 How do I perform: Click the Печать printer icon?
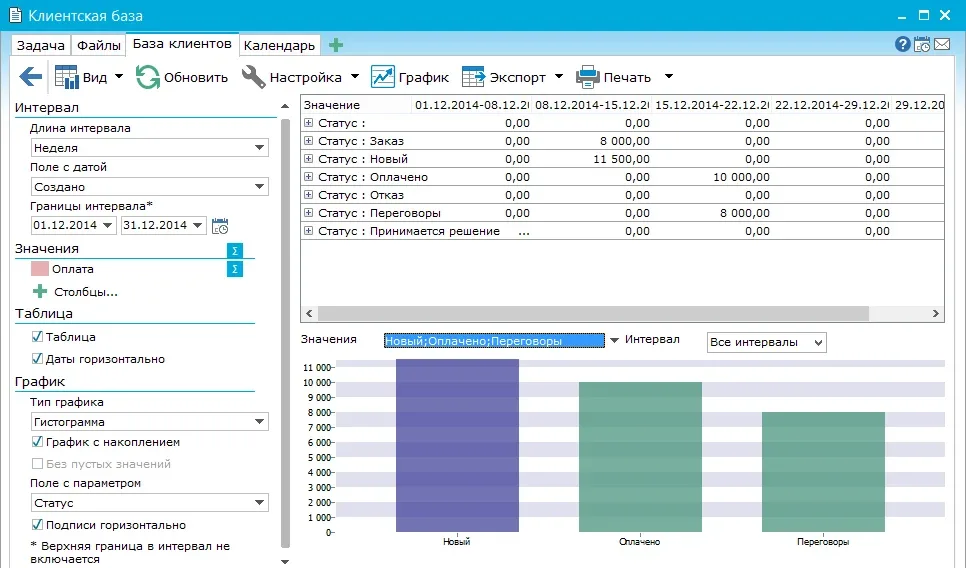point(588,77)
